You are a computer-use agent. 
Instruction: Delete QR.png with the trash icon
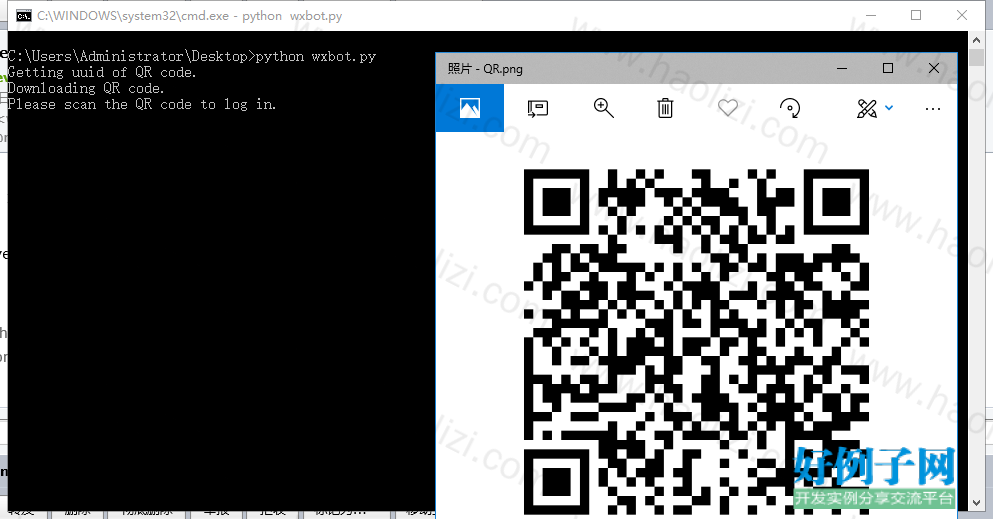click(x=665, y=108)
